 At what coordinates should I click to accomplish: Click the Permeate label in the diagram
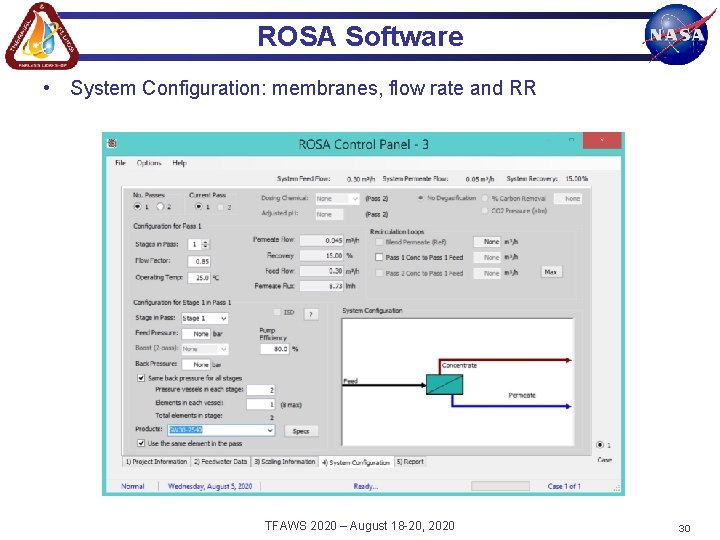(x=522, y=395)
